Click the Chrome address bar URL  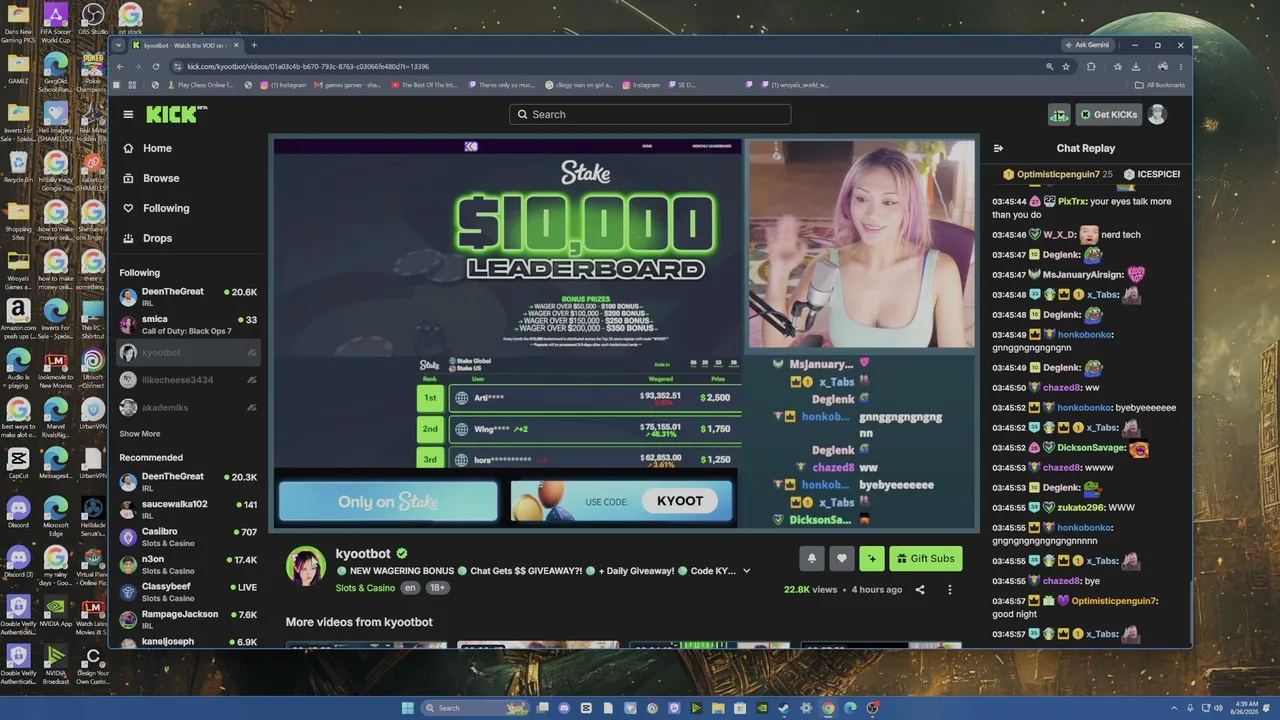point(308,67)
